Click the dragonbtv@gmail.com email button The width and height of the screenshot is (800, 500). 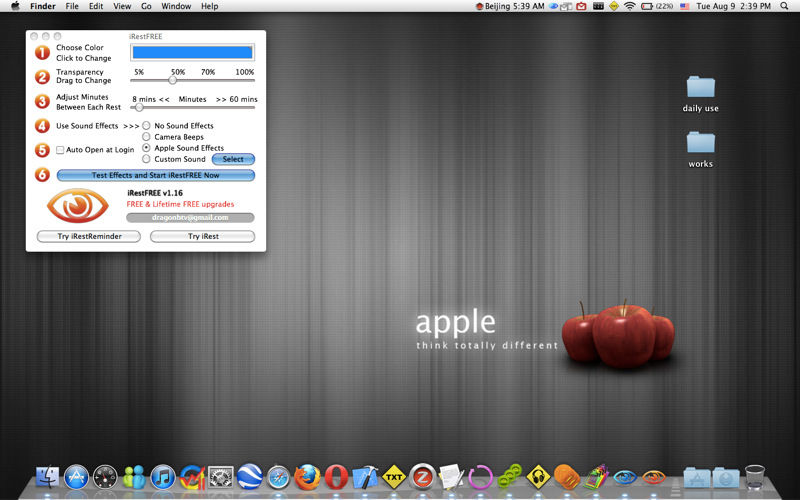point(190,217)
